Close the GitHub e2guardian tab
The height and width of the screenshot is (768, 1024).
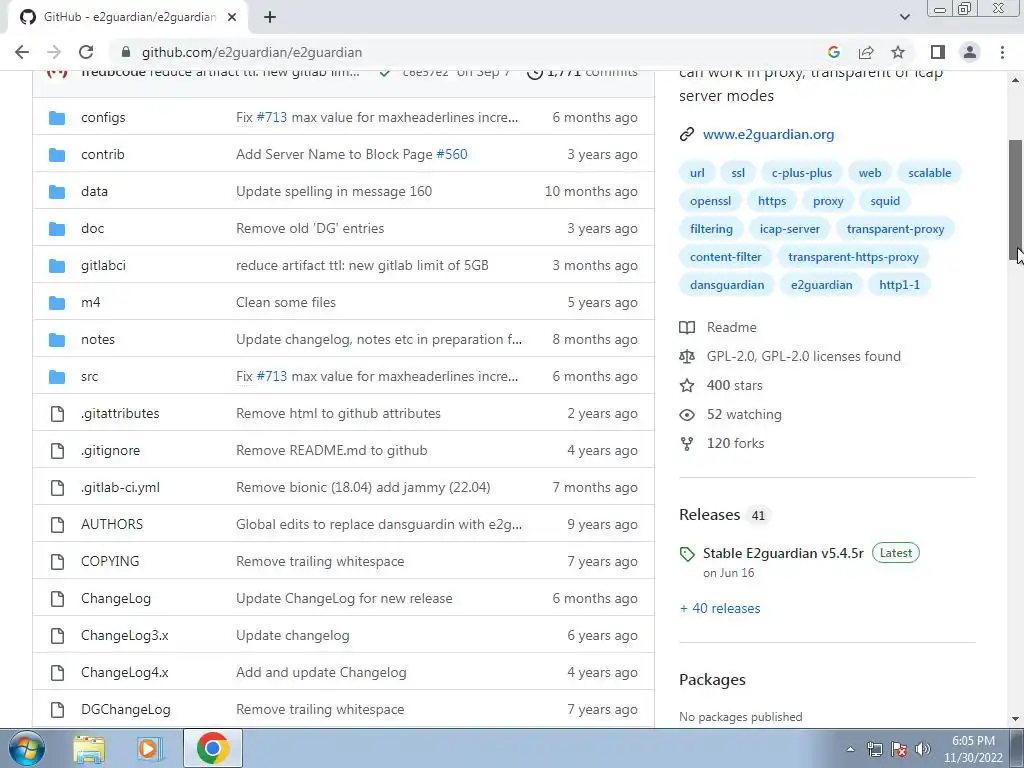click(x=232, y=17)
